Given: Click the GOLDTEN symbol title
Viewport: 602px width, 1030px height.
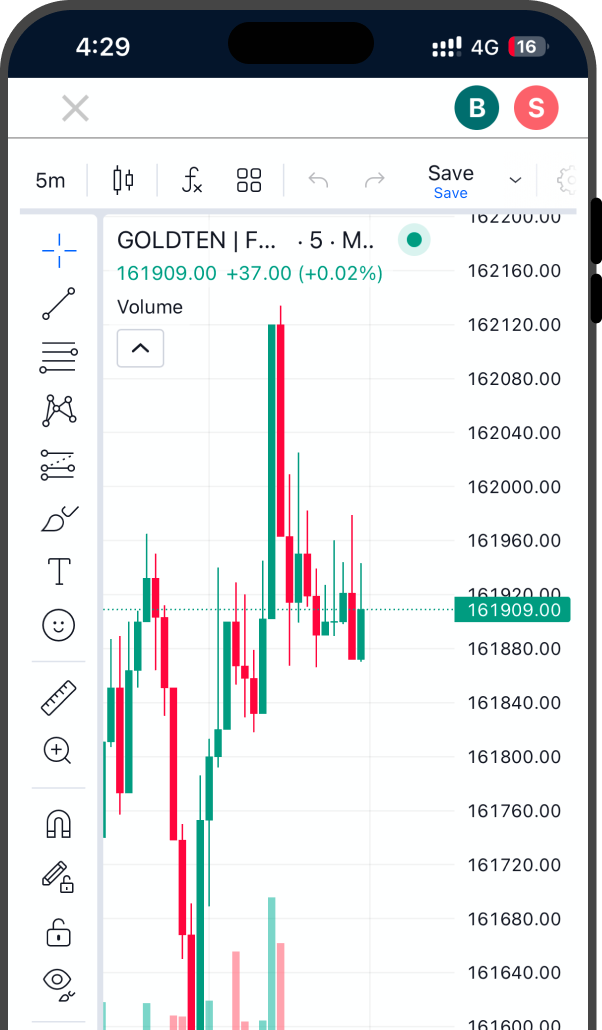Looking at the screenshot, I should point(197,240).
